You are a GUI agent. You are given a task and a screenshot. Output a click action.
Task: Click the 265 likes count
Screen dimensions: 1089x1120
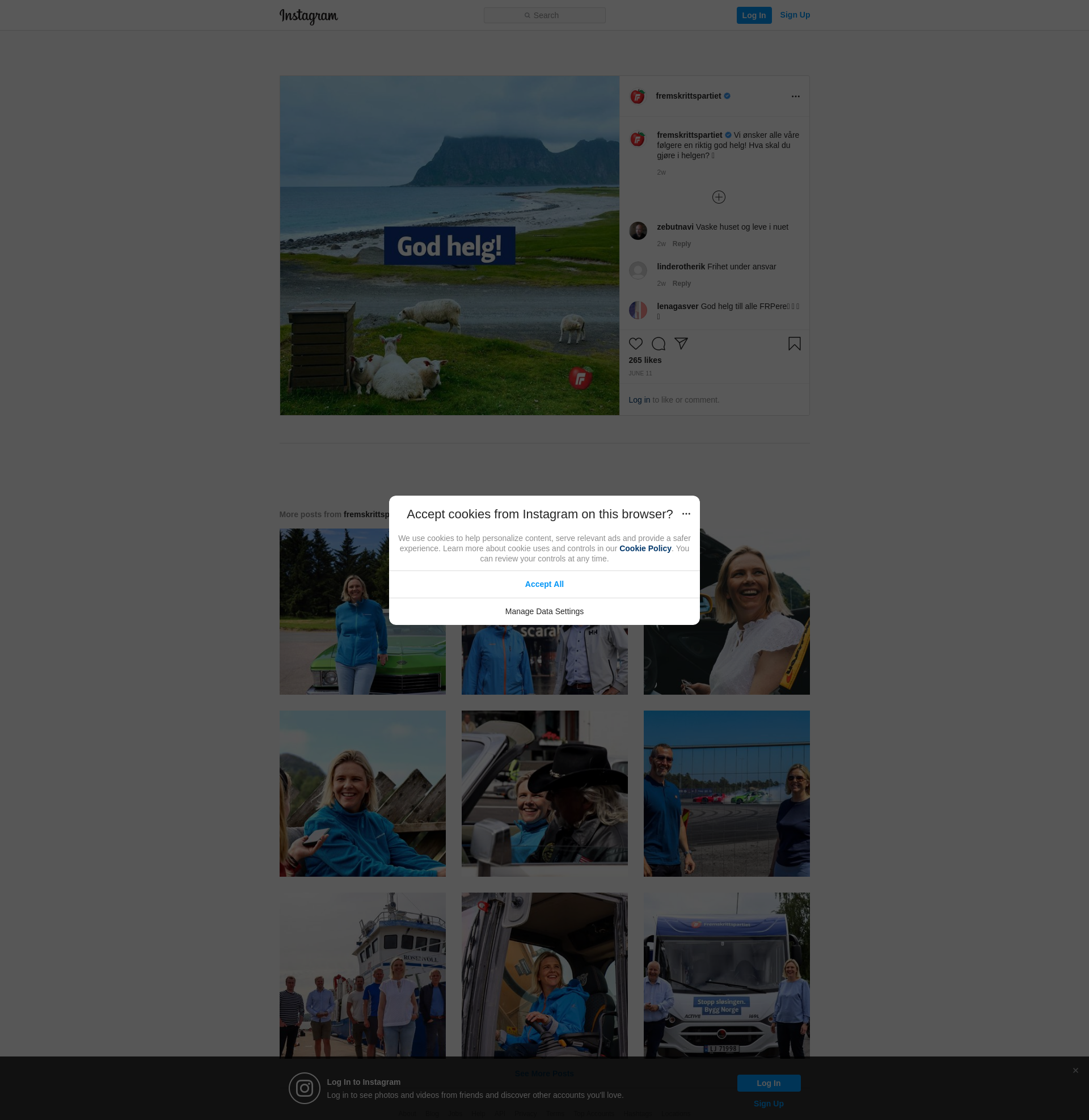[644, 360]
